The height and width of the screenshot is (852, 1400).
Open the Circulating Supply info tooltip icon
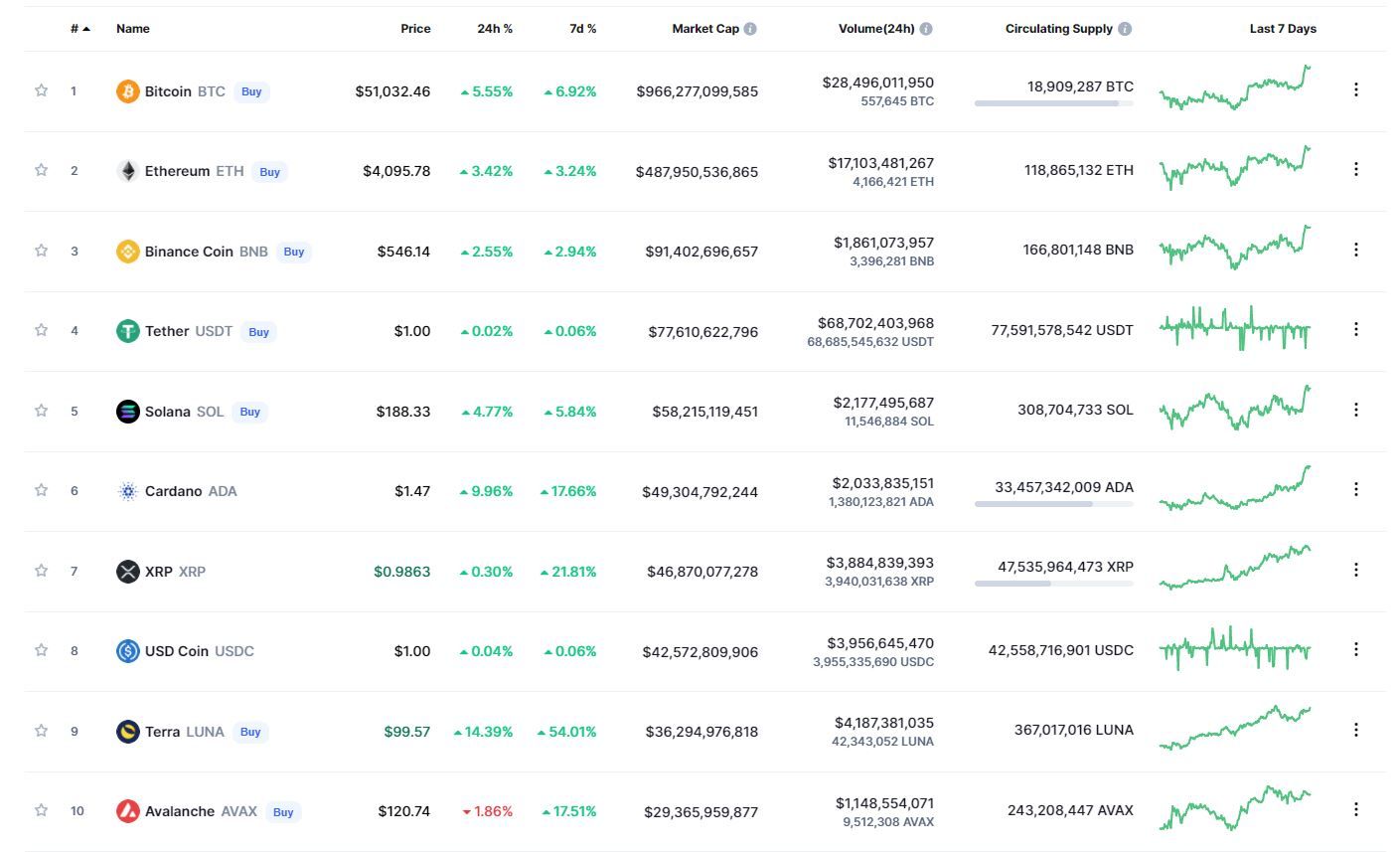pyautogui.click(x=1125, y=29)
